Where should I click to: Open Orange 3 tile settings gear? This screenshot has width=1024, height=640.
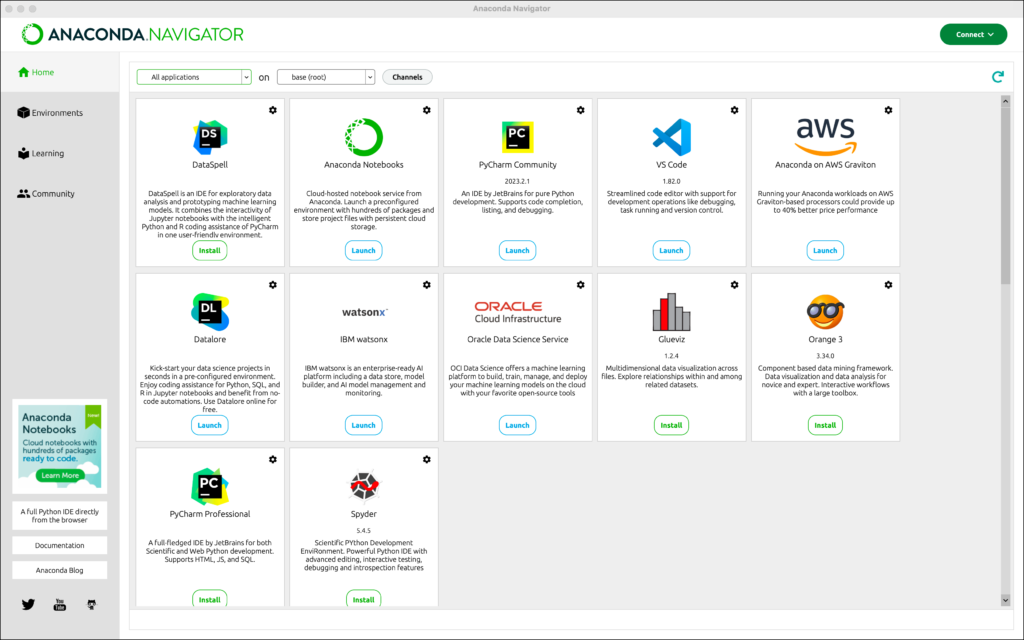(888, 285)
